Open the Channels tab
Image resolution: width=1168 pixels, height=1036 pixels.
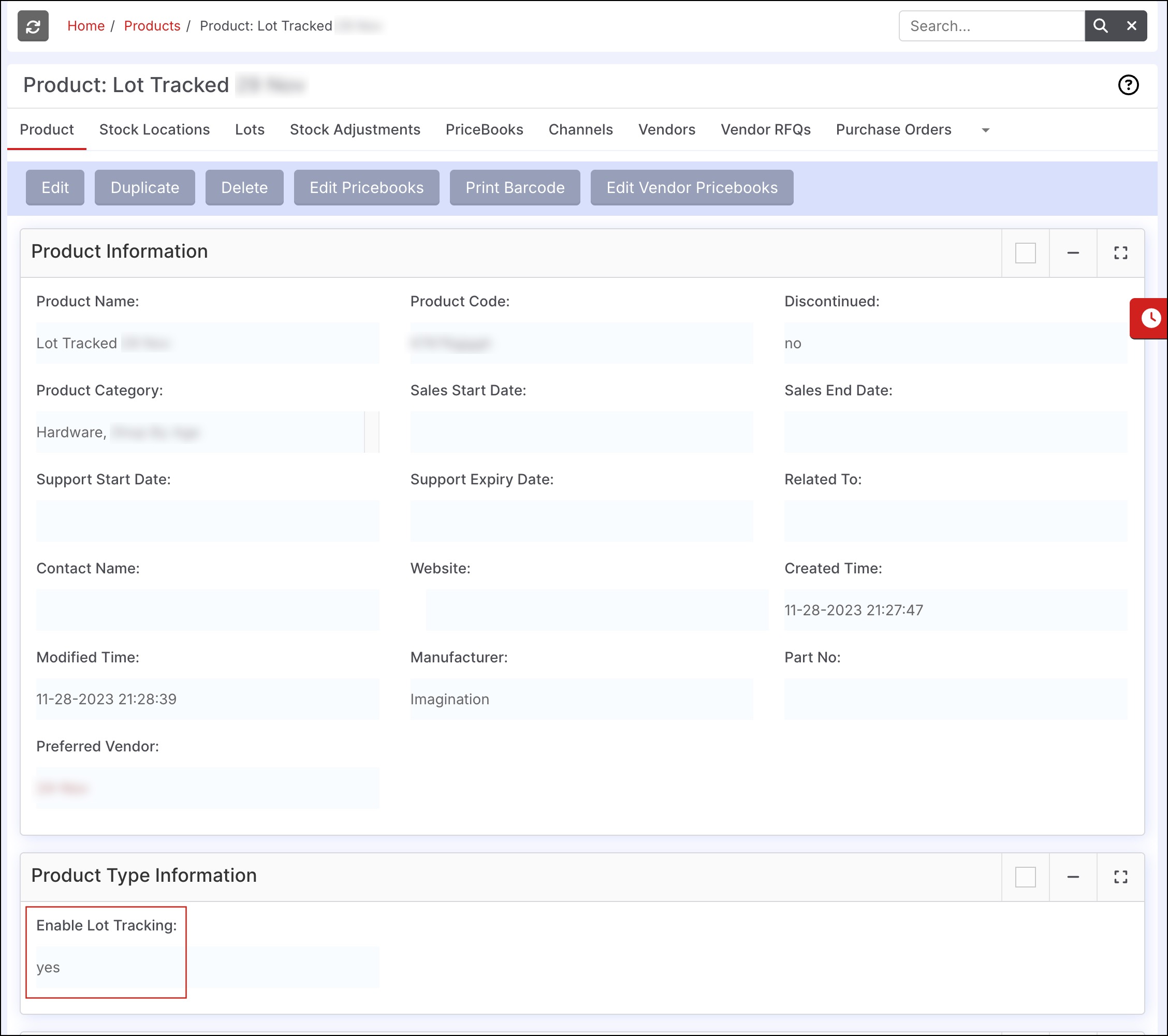(x=580, y=130)
